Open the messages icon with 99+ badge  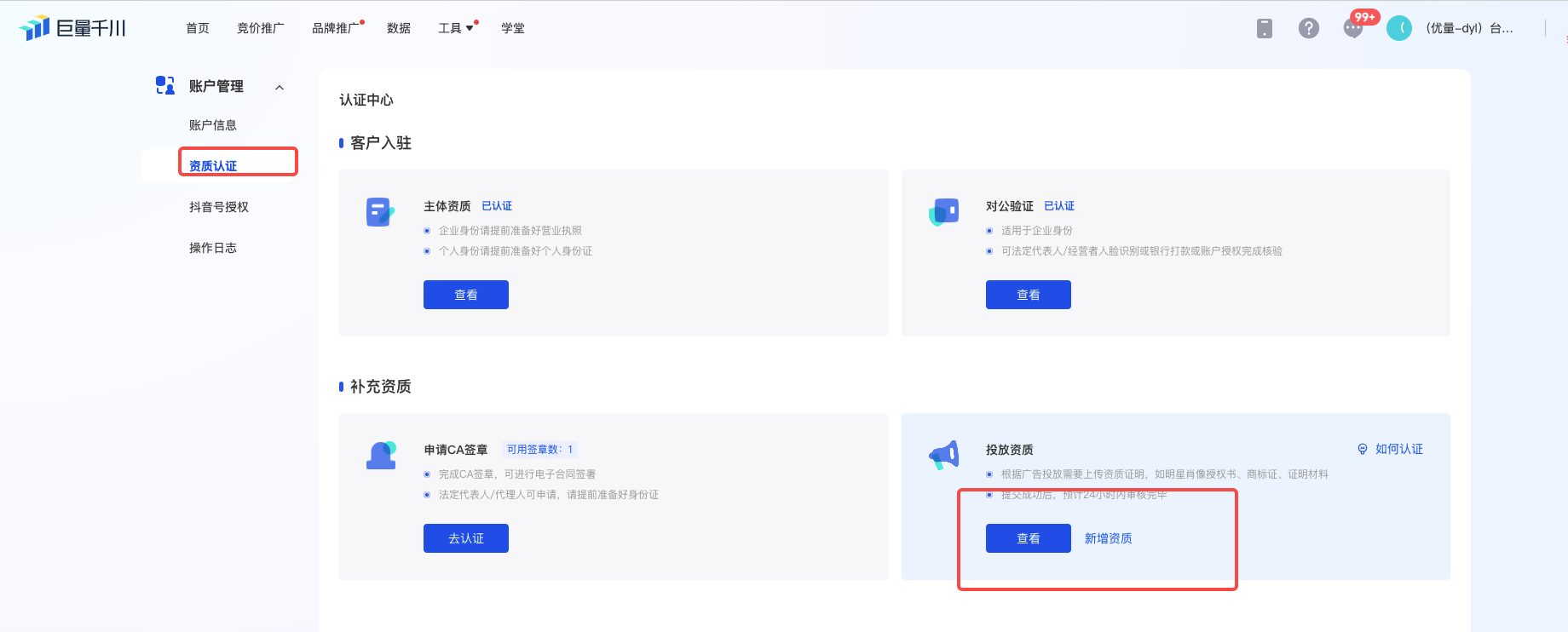1353,28
